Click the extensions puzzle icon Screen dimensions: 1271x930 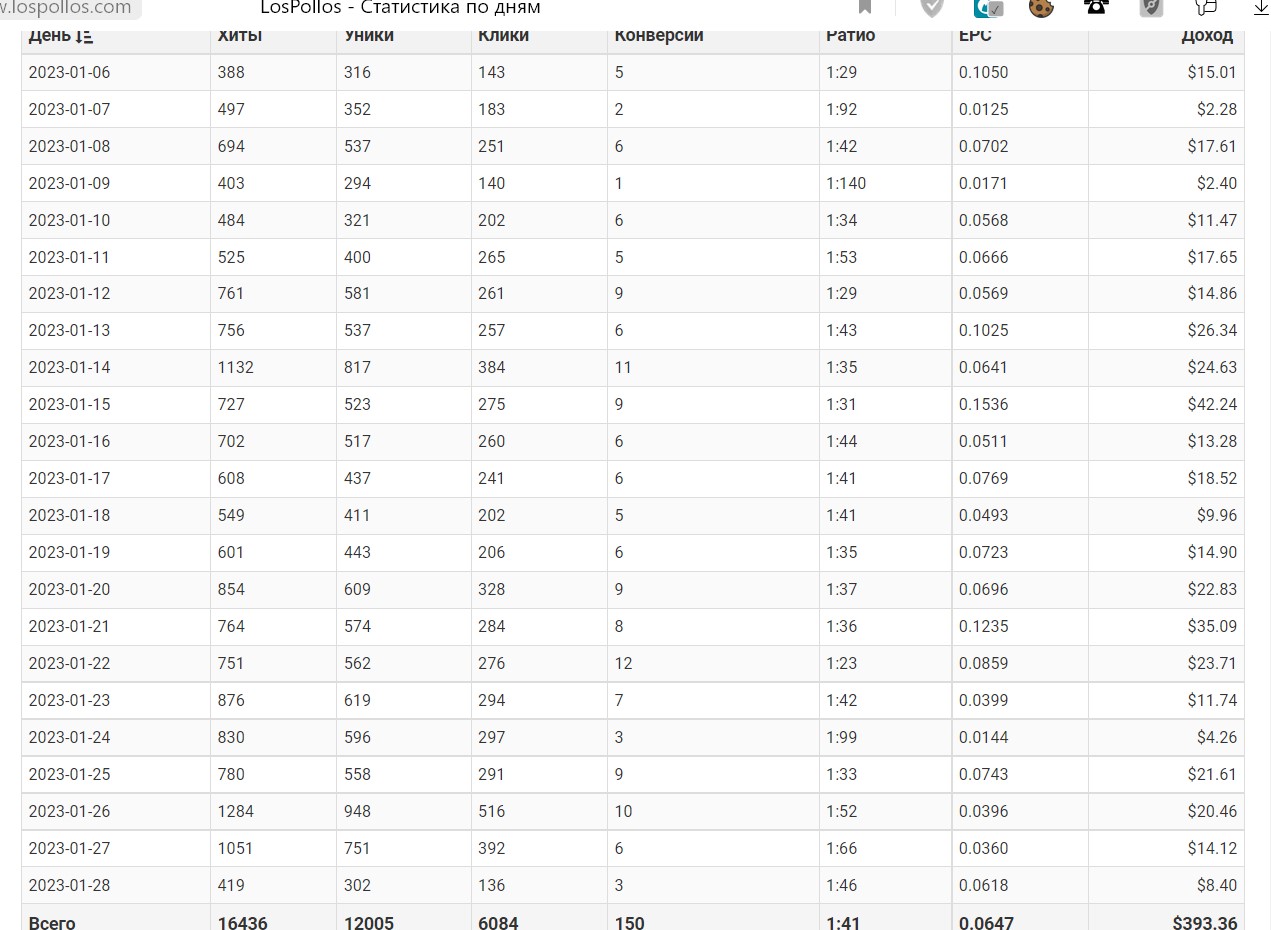[1206, 7]
